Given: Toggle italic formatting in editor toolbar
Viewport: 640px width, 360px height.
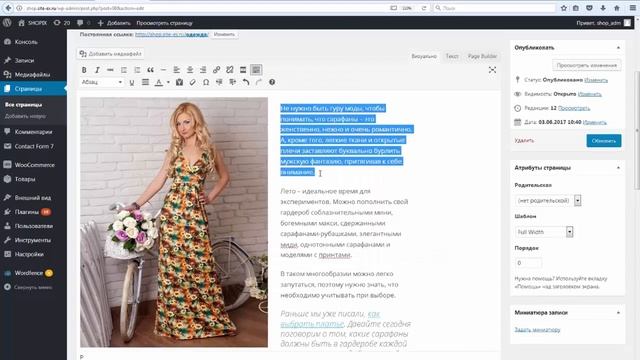Looking at the screenshot, I should [97, 70].
